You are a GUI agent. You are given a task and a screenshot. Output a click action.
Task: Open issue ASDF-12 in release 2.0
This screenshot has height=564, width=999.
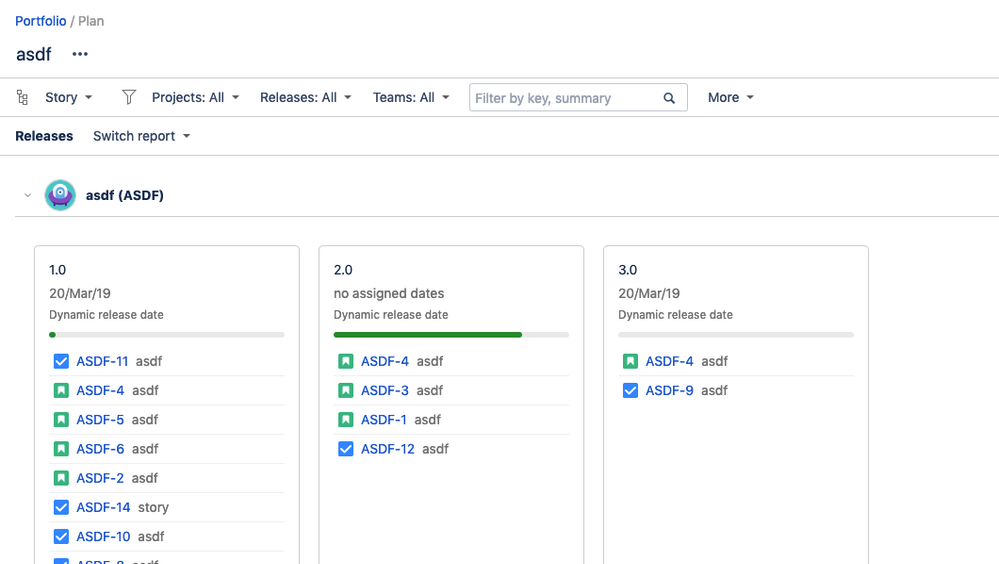point(387,449)
